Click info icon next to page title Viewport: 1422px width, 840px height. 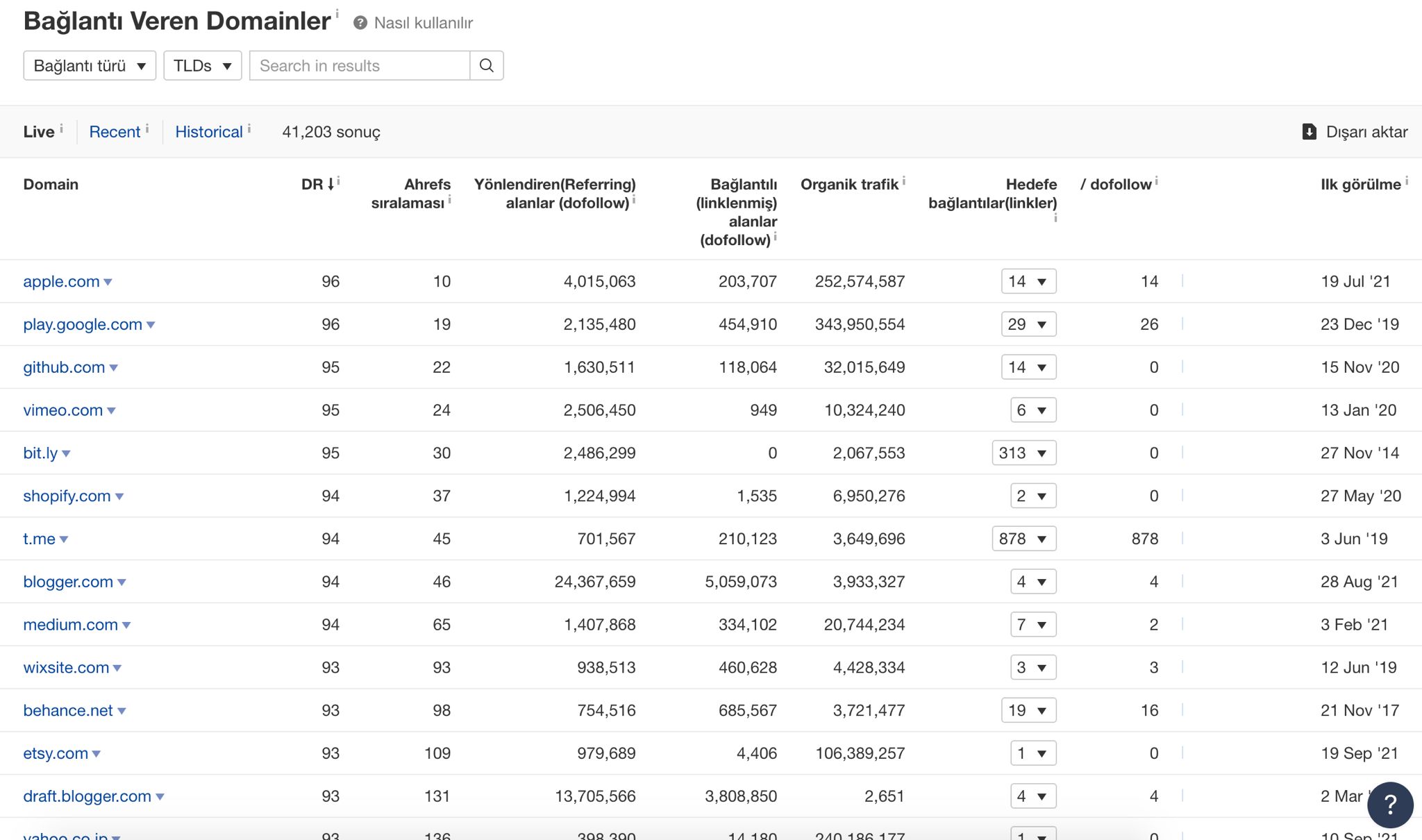tap(337, 14)
